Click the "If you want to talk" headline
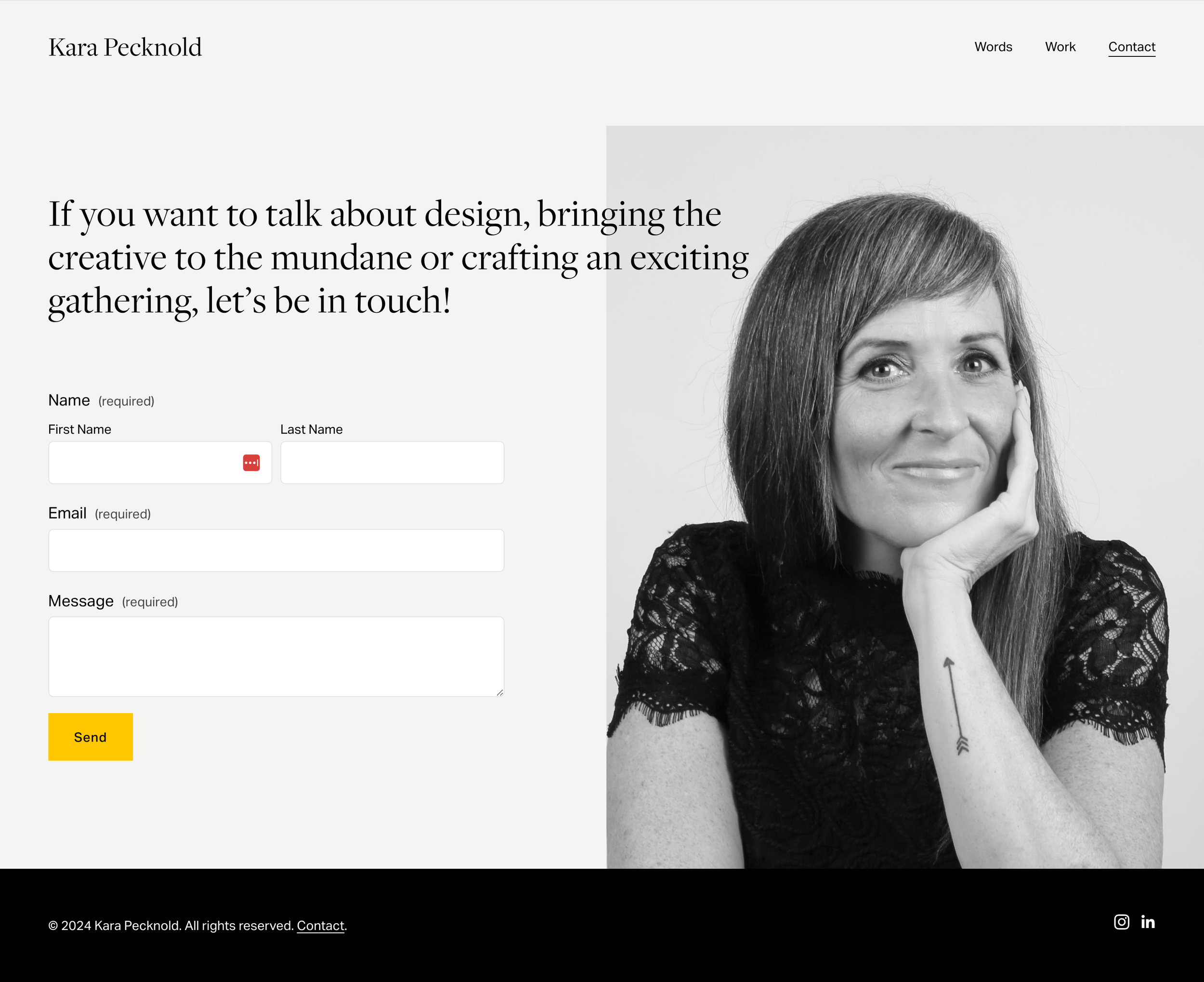This screenshot has height=982, width=1204. tap(398, 257)
